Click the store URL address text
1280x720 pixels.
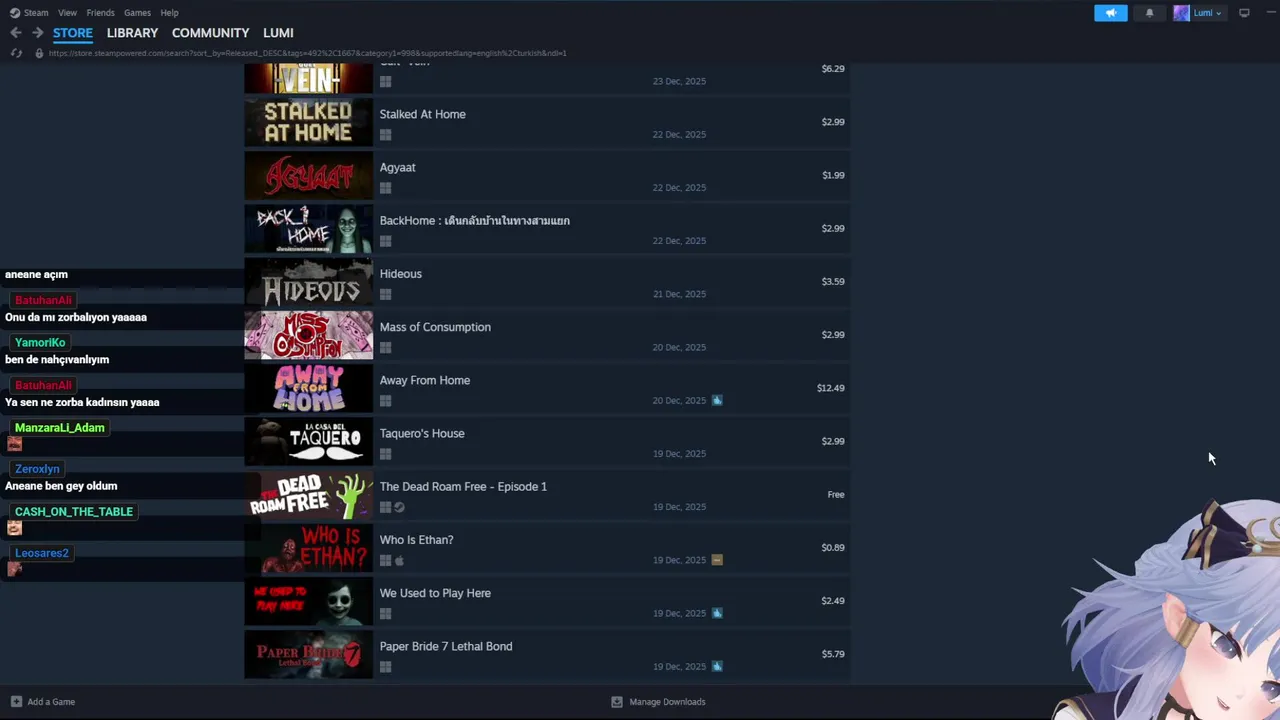307,53
